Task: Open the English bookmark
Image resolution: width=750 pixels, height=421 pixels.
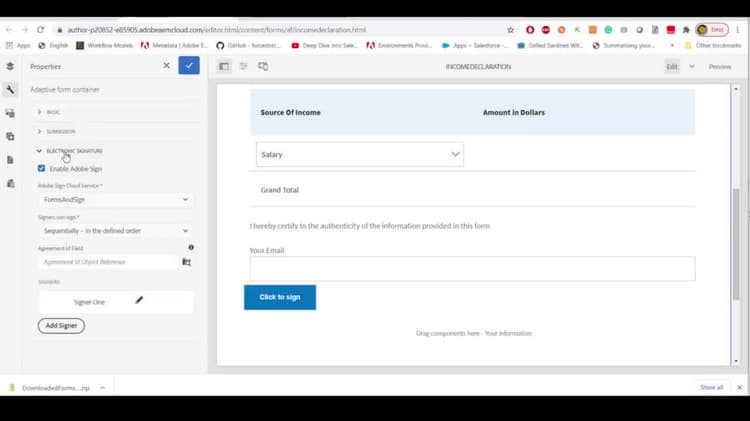Action: [x=53, y=45]
